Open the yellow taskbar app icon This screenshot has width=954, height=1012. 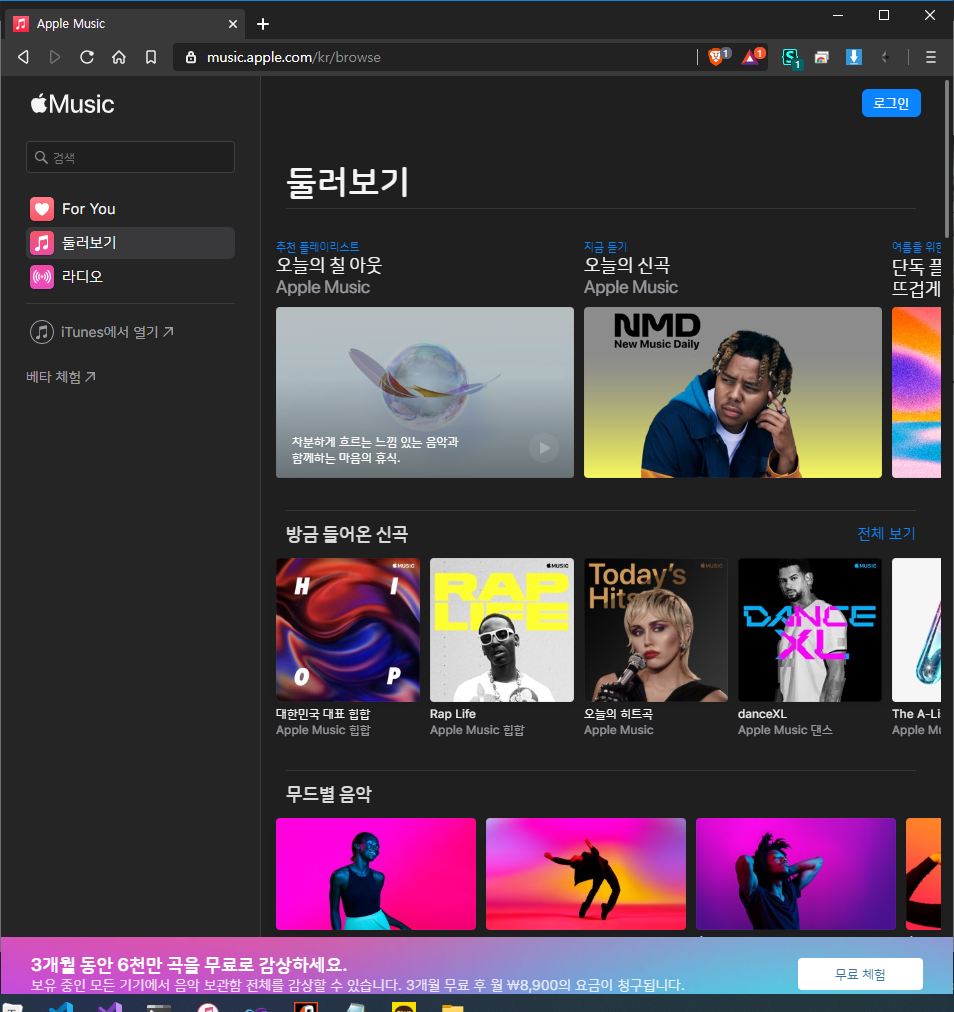pyautogui.click(x=404, y=1007)
